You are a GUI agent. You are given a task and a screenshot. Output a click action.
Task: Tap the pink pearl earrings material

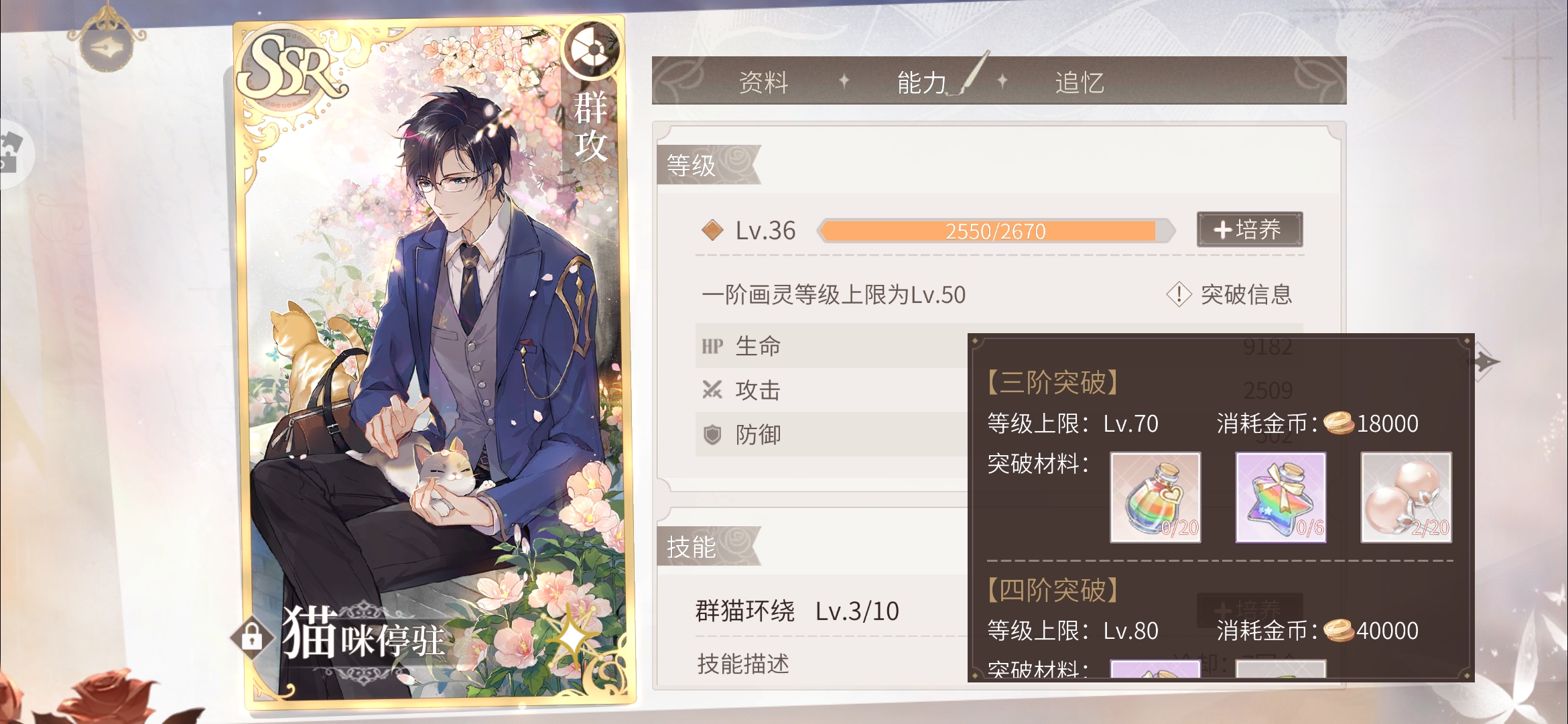pyautogui.click(x=1406, y=497)
